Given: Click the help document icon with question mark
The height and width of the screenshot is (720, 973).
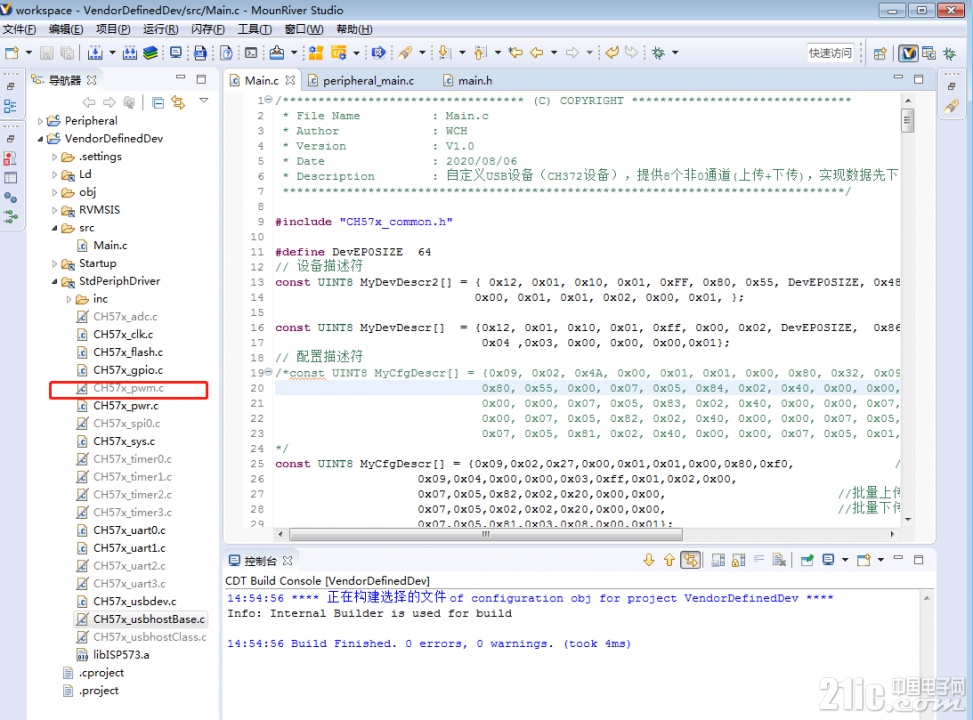Looking at the screenshot, I should 226,53.
